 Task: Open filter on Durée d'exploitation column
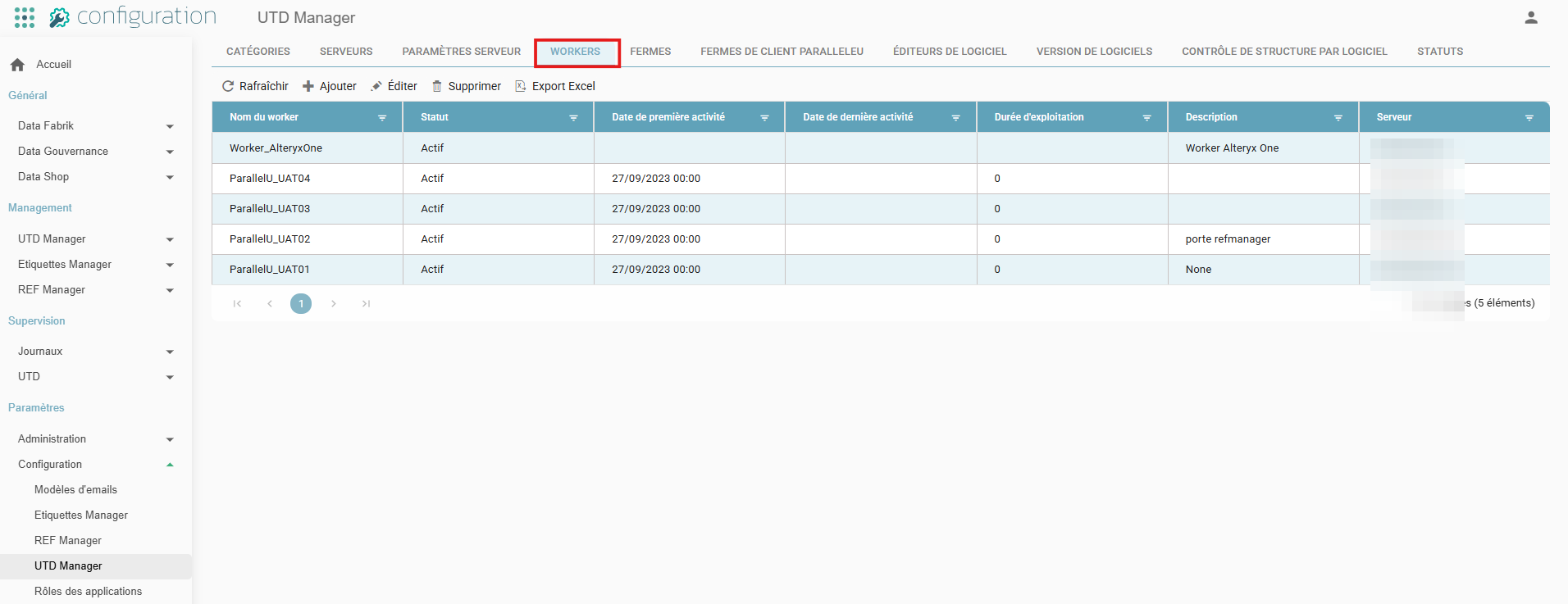1147,118
